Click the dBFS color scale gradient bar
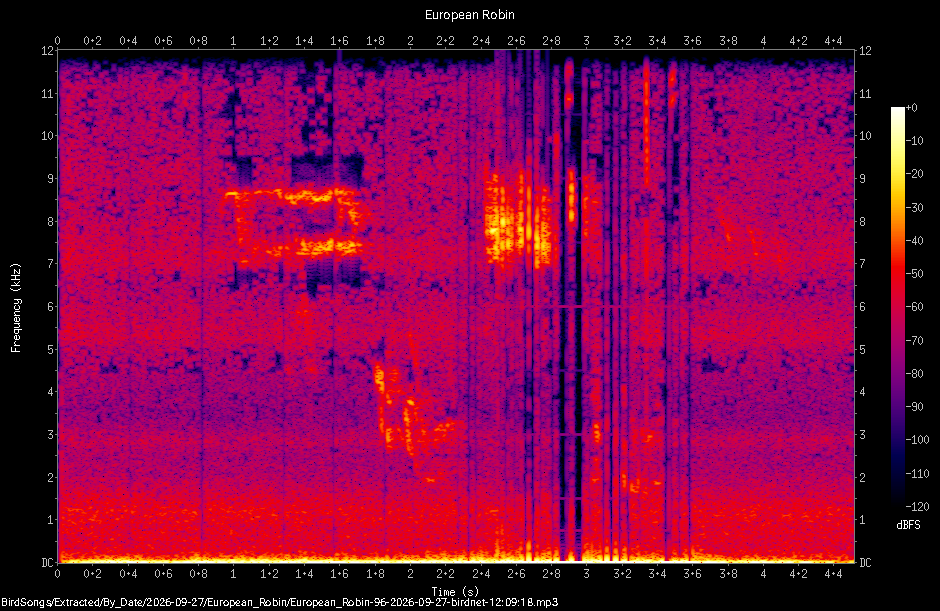 click(897, 307)
